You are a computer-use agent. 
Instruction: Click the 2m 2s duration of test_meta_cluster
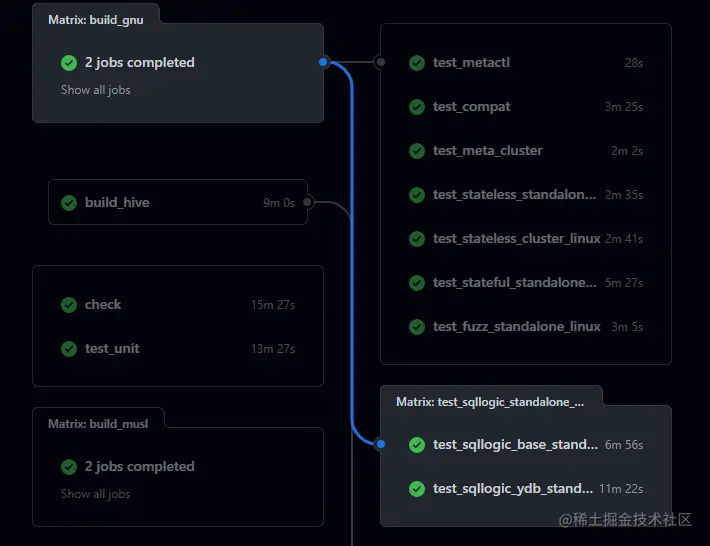[627, 151]
